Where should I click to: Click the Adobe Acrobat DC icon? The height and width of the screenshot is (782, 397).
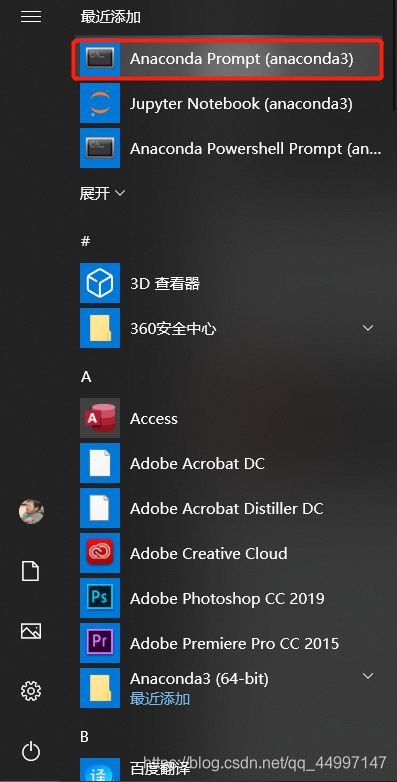(x=100, y=463)
